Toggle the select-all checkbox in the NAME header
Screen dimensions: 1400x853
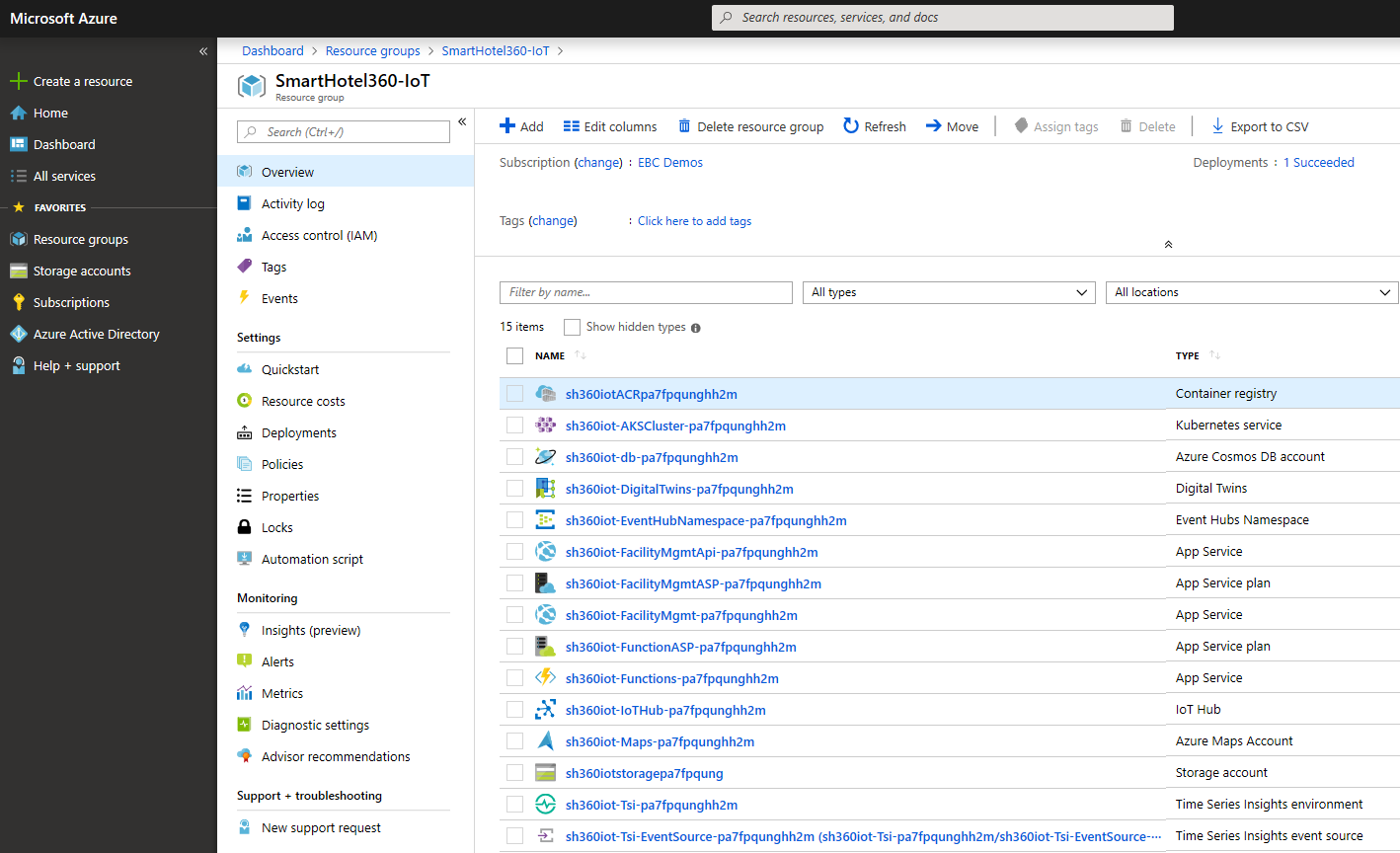coord(514,355)
